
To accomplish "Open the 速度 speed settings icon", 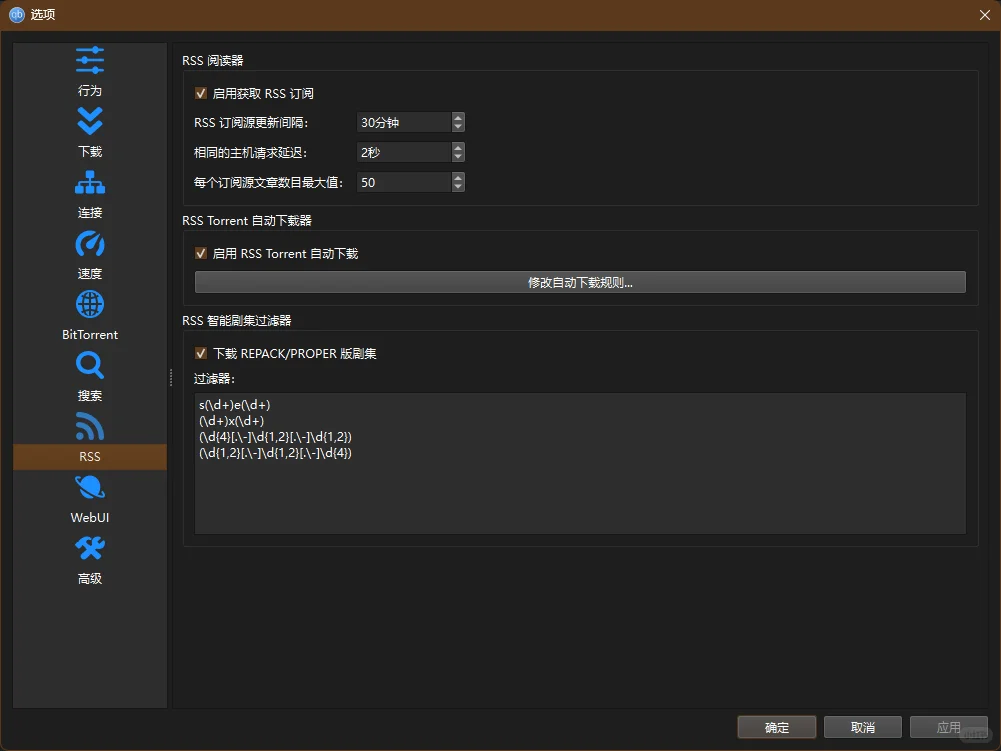I will pos(89,243).
